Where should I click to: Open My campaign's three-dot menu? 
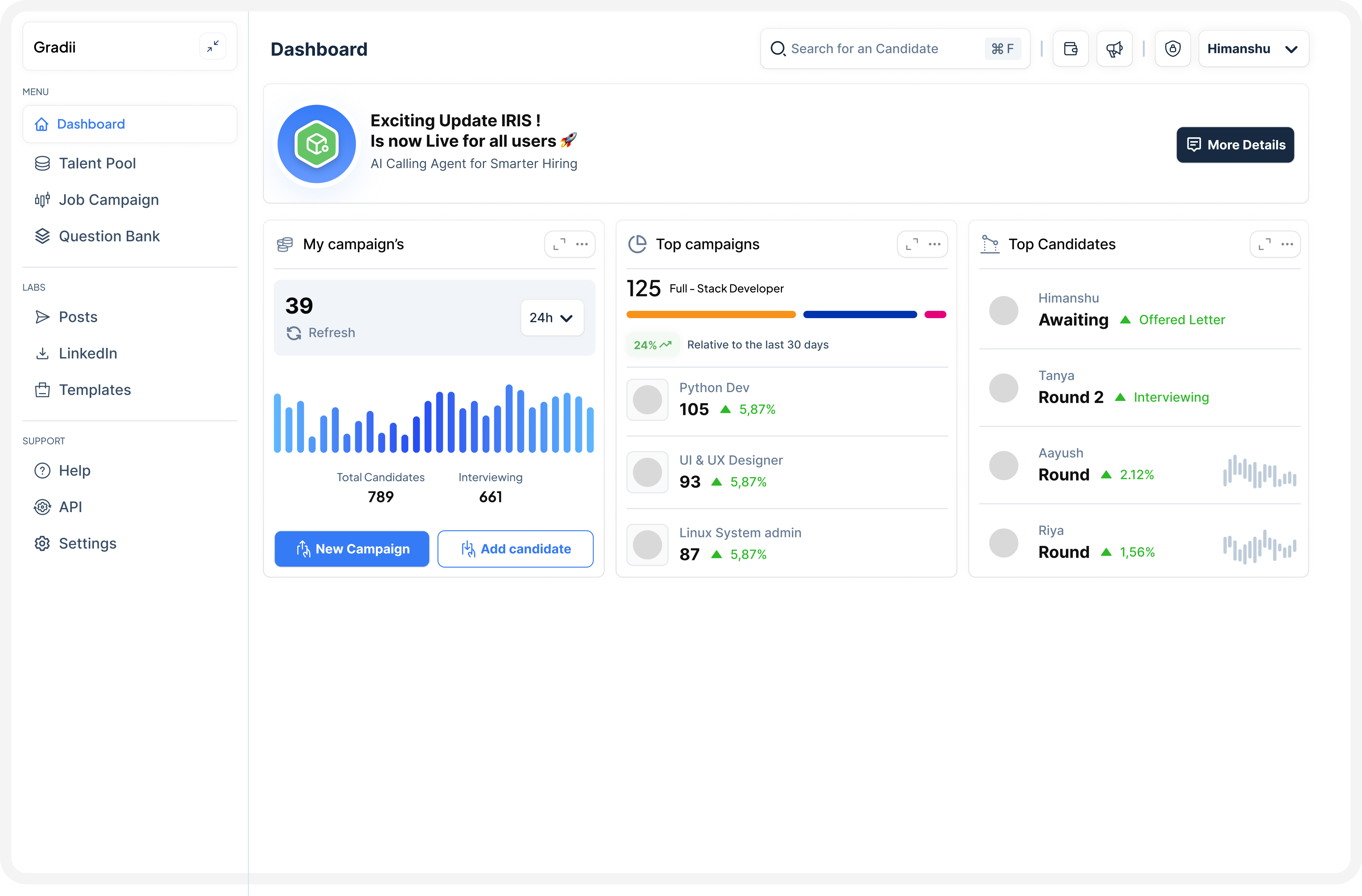coord(582,244)
